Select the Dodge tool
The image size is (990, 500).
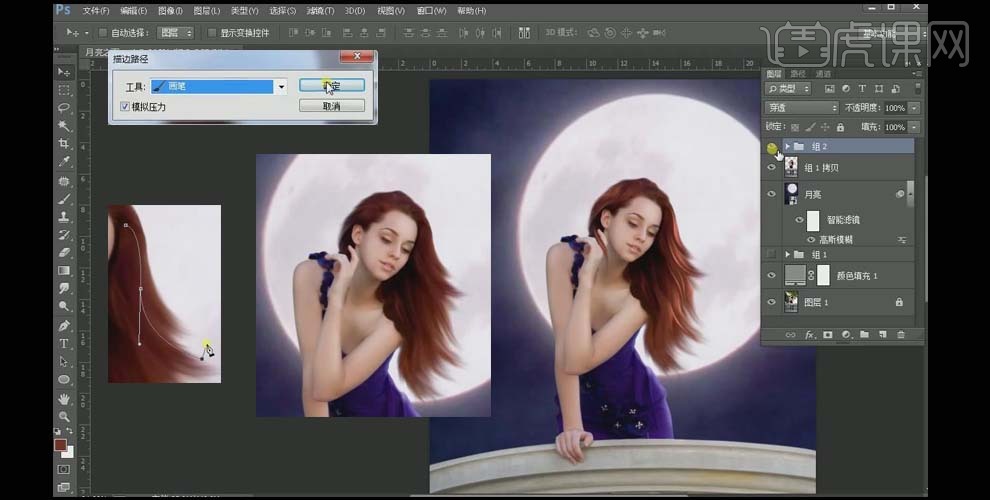(x=64, y=306)
